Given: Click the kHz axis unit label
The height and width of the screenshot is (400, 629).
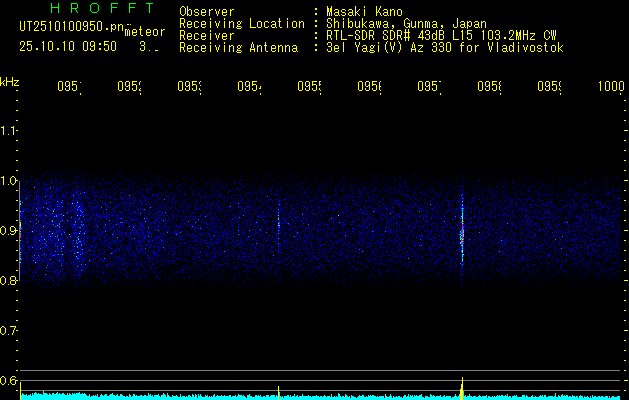Looking at the screenshot, I should (10, 81).
